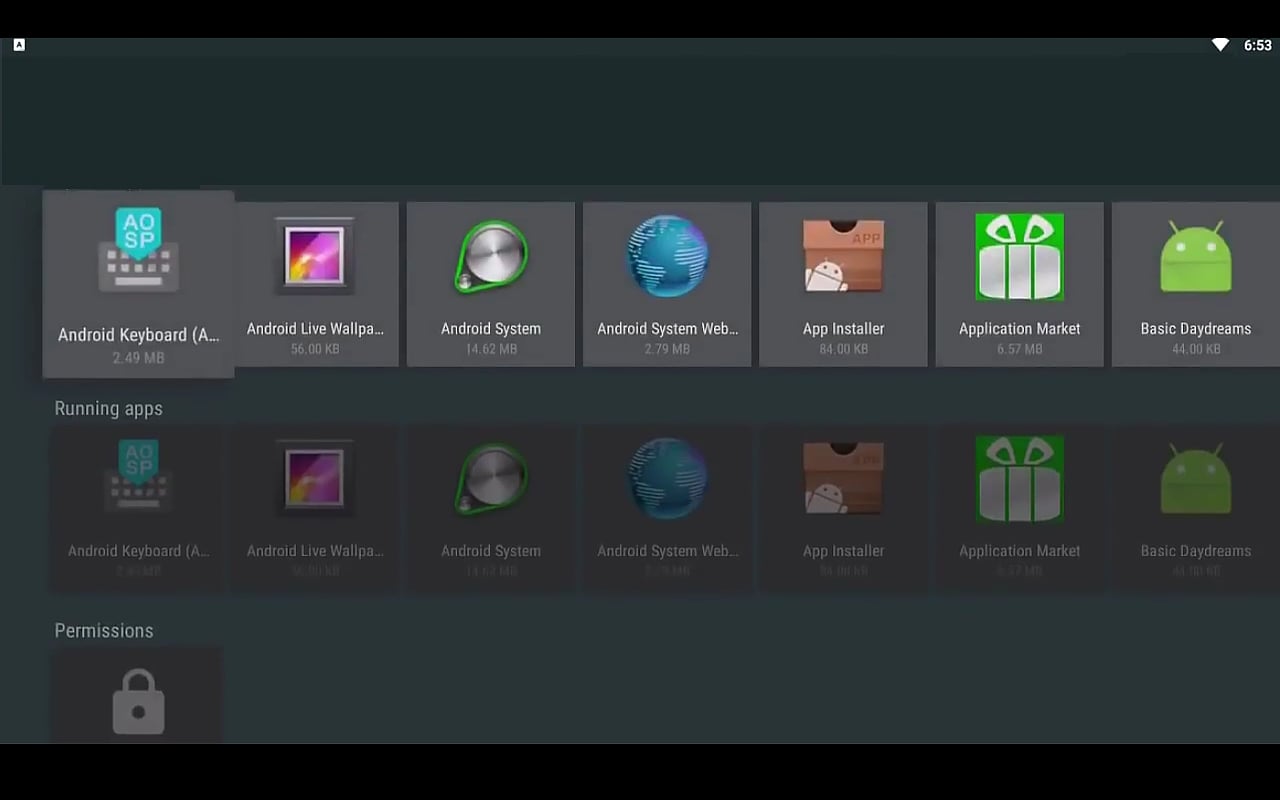The image size is (1280, 800).
Task: Open Android Keyboard (AOSP) app details
Action: click(x=138, y=285)
